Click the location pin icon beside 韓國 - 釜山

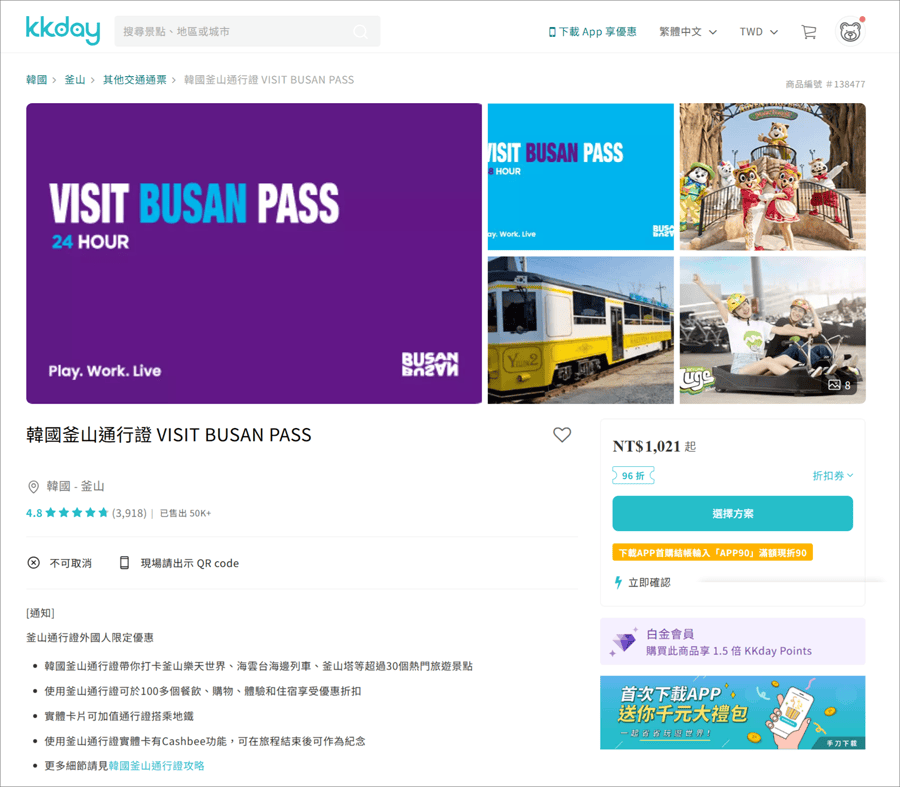[33, 487]
